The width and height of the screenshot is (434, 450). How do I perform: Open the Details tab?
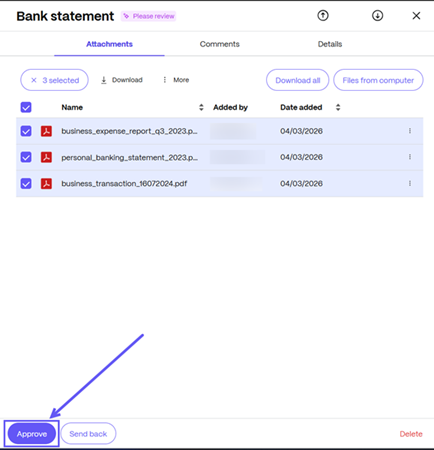pyautogui.click(x=330, y=44)
